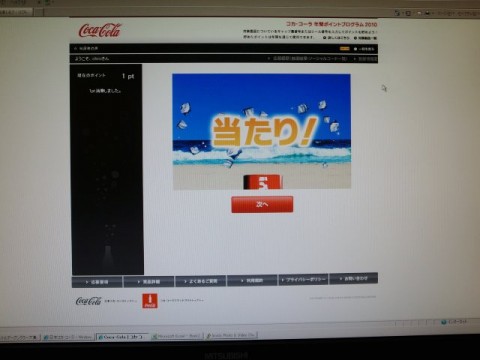Open お問い合わせ (Contact) in the footer navigation
The height and width of the screenshot is (360, 480).
point(353,278)
